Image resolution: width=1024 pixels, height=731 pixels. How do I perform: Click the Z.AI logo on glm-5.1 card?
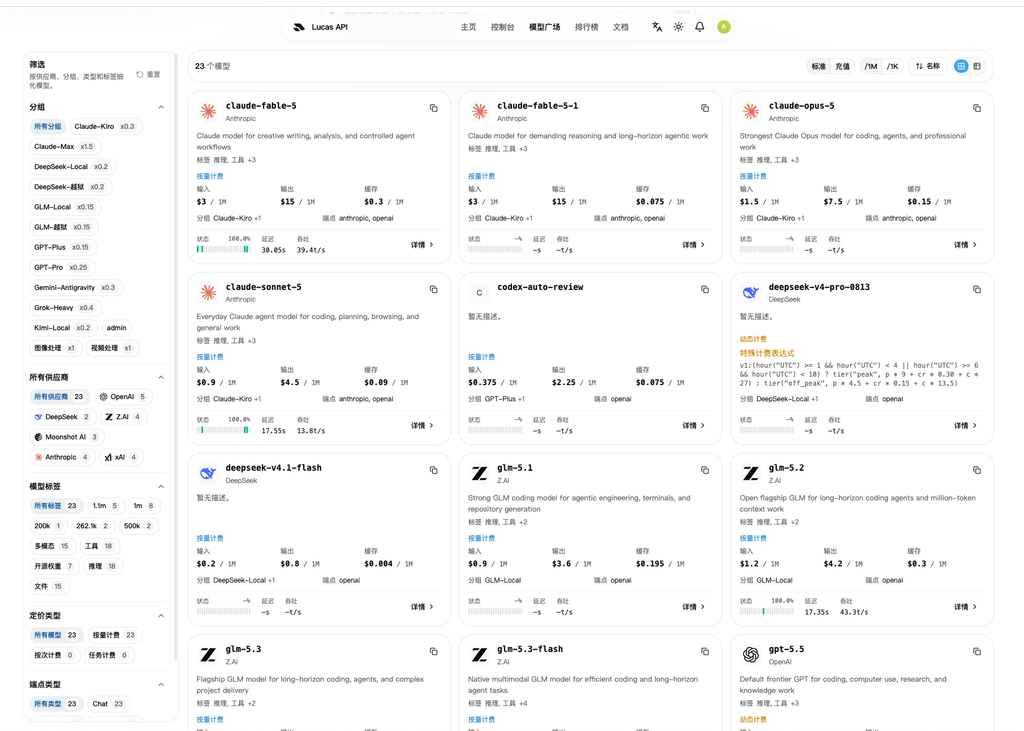pyautogui.click(x=479, y=474)
